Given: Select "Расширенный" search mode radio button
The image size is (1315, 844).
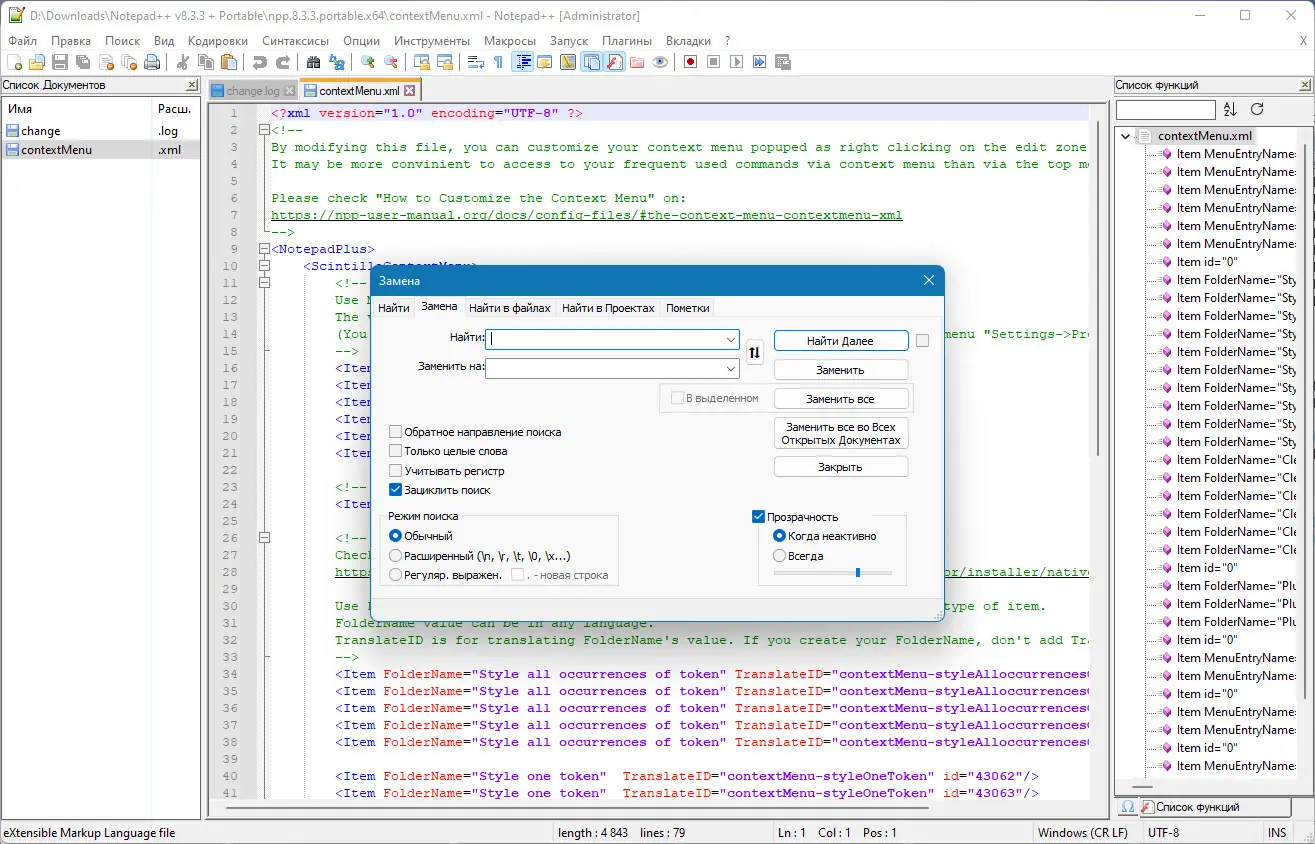Looking at the screenshot, I should click(x=396, y=556).
